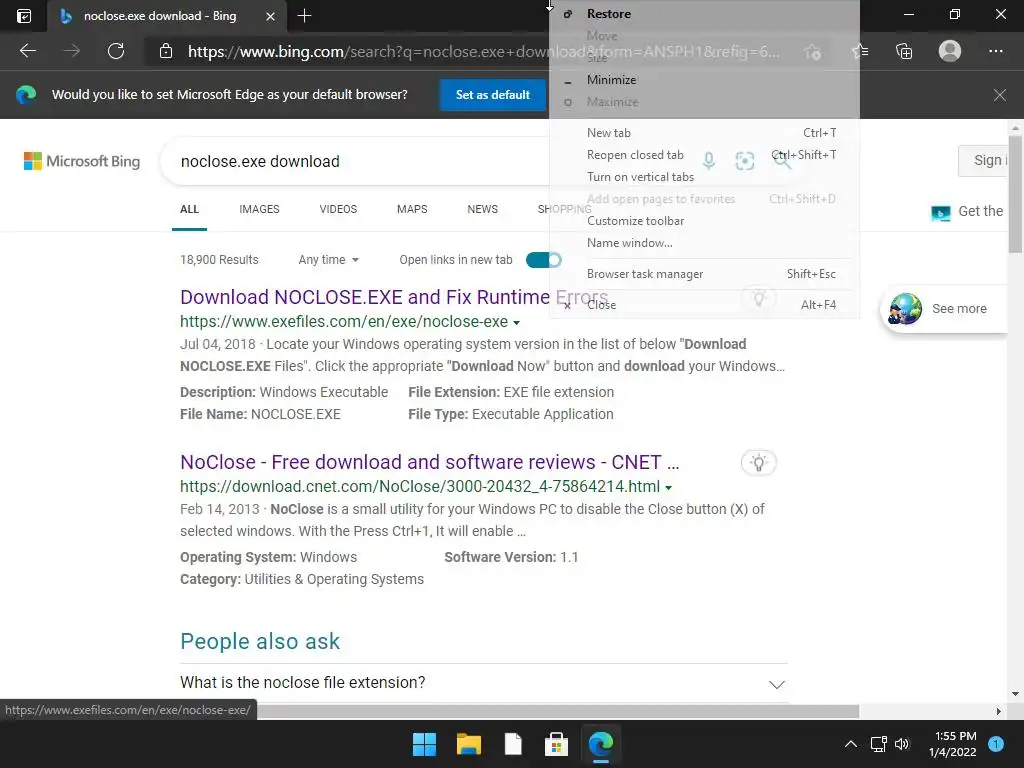Screen dimensions: 1024x768
Task: Select Reopen closed tab menu entry
Action: click(704, 155)
